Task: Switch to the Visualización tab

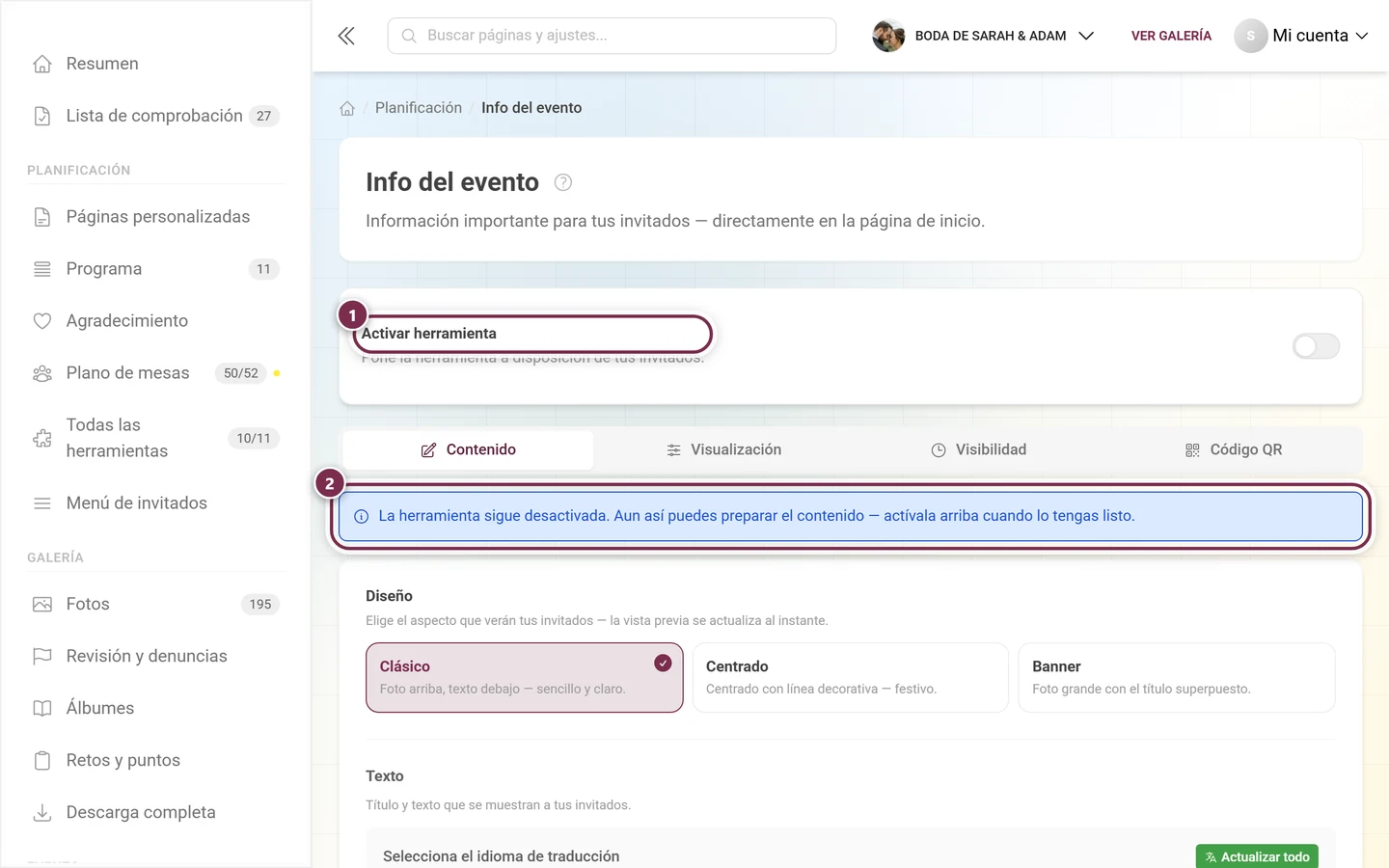Action: (723, 449)
